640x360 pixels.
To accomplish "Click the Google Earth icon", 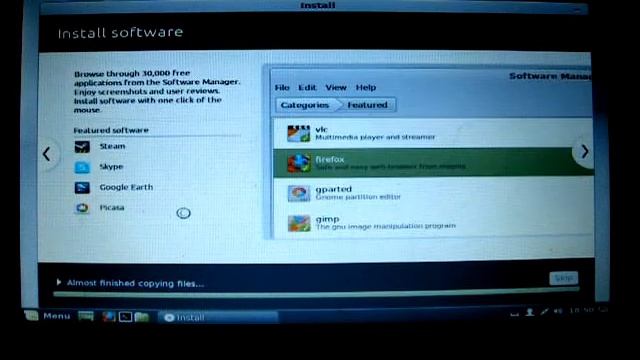I will click(82, 187).
